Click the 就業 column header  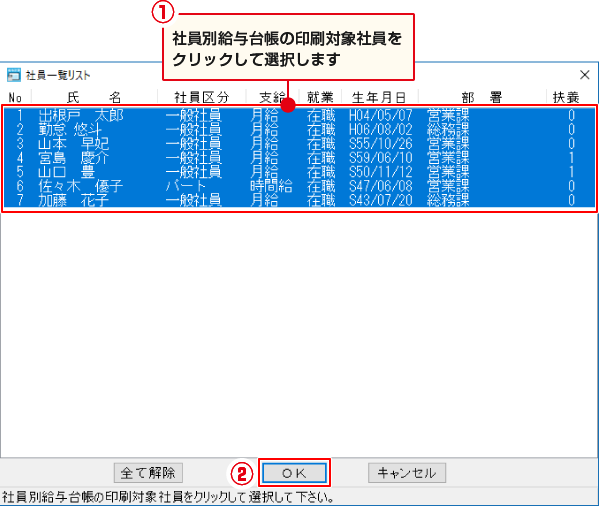pos(321,97)
